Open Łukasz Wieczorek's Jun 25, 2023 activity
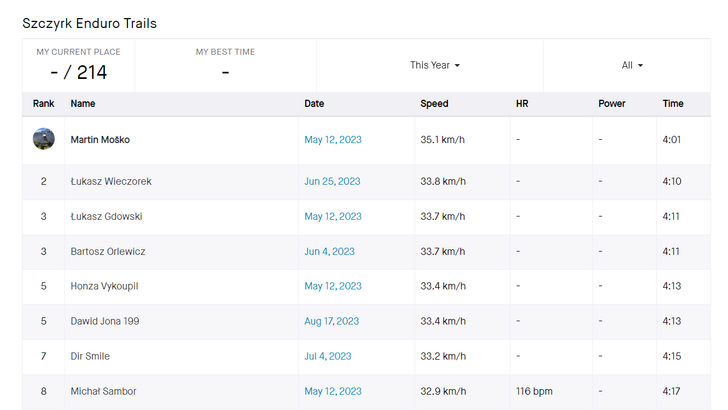 pos(332,182)
